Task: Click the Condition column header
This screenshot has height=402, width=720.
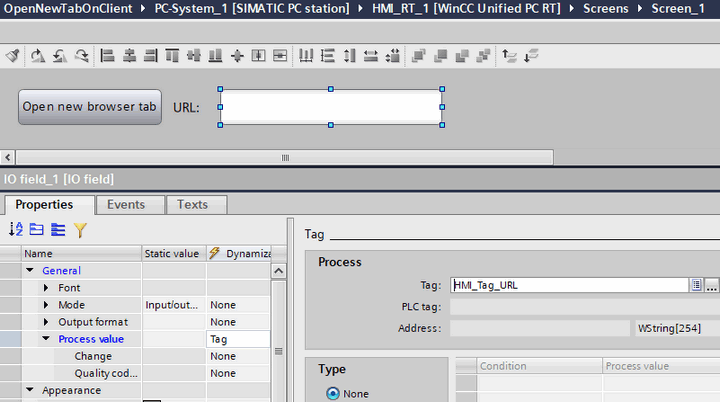Action: 540,366
